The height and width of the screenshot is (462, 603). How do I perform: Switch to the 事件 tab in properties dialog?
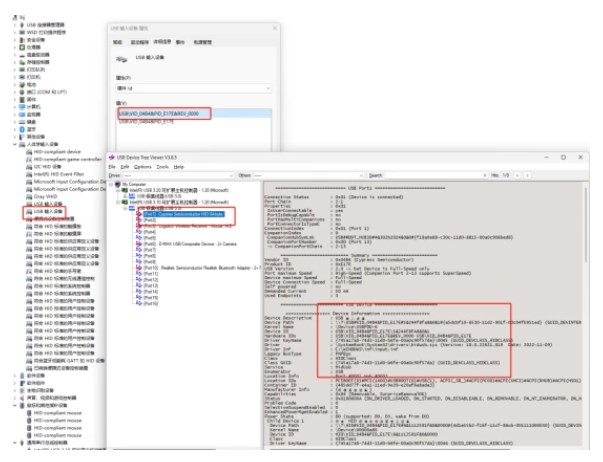coord(180,42)
